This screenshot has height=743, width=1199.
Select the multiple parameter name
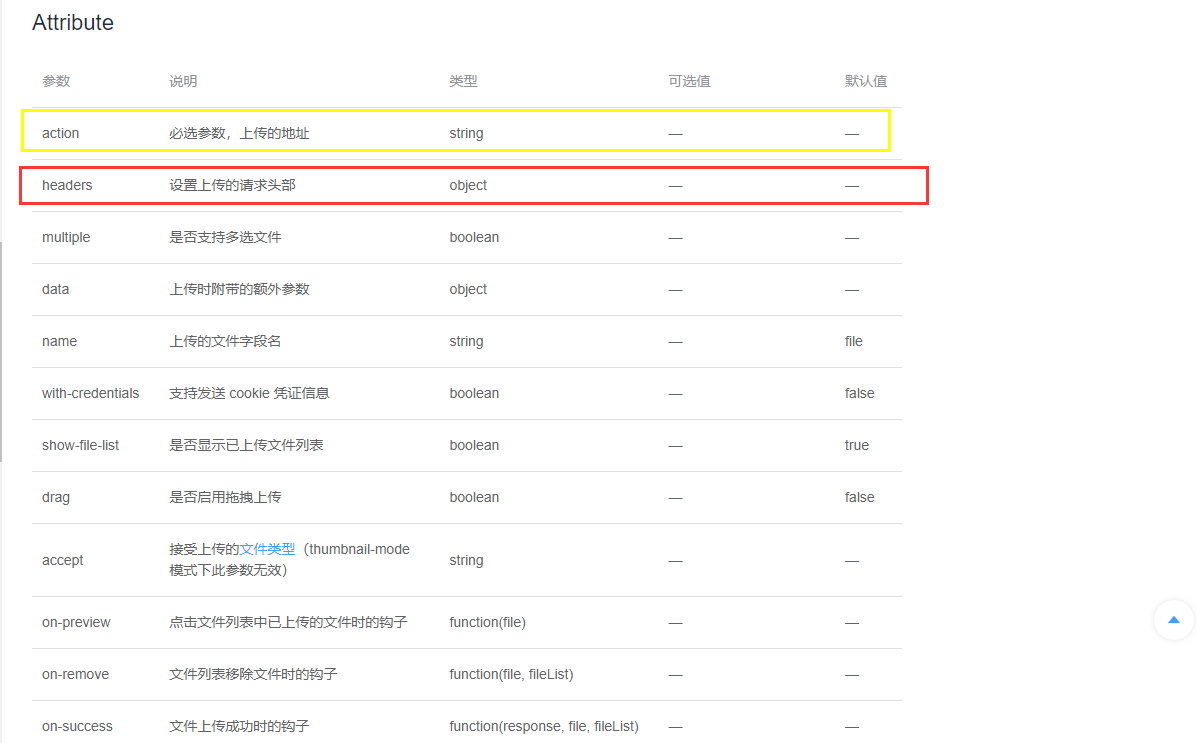(66, 237)
